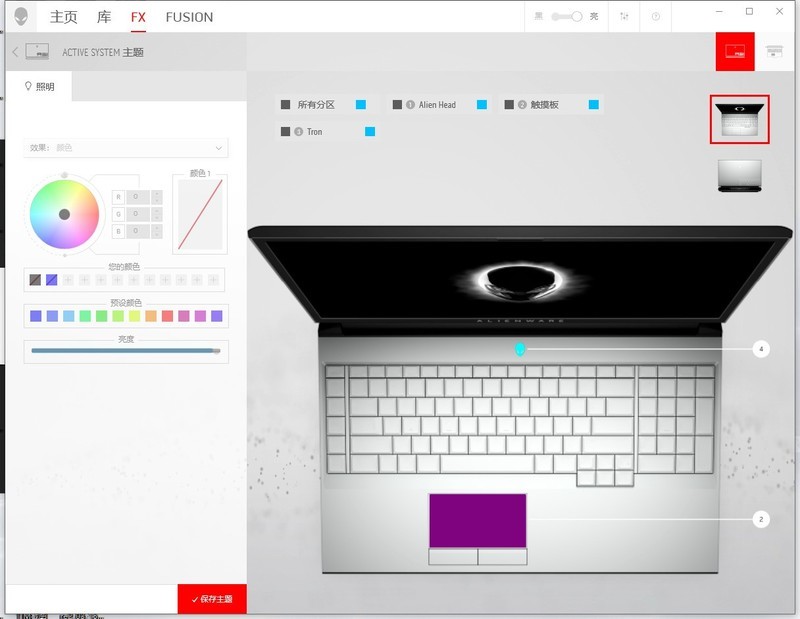Check the Alien Head zone checkbox
The width and height of the screenshot is (800, 619).
tap(397, 105)
